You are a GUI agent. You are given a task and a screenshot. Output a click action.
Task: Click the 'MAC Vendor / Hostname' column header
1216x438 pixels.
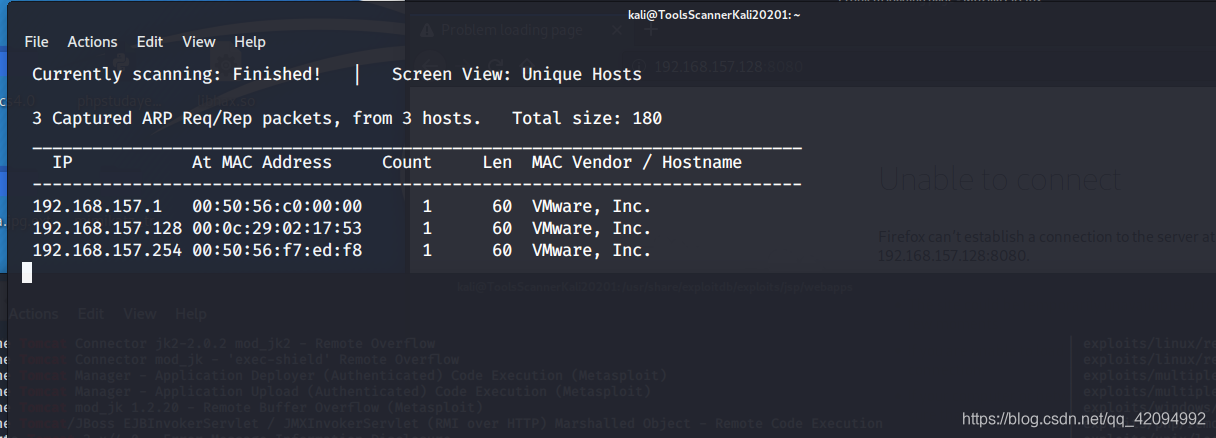637,162
